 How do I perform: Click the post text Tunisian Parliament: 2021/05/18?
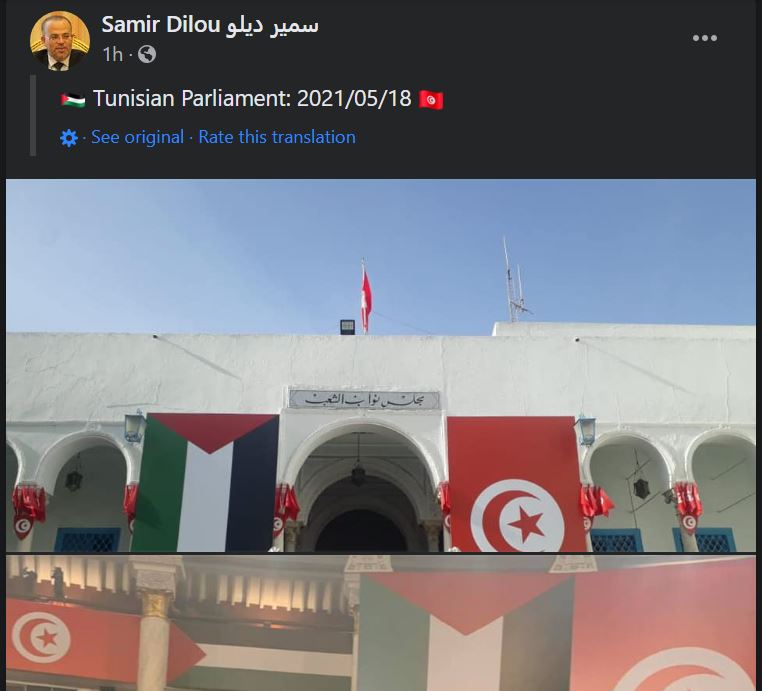pyautogui.click(x=252, y=99)
